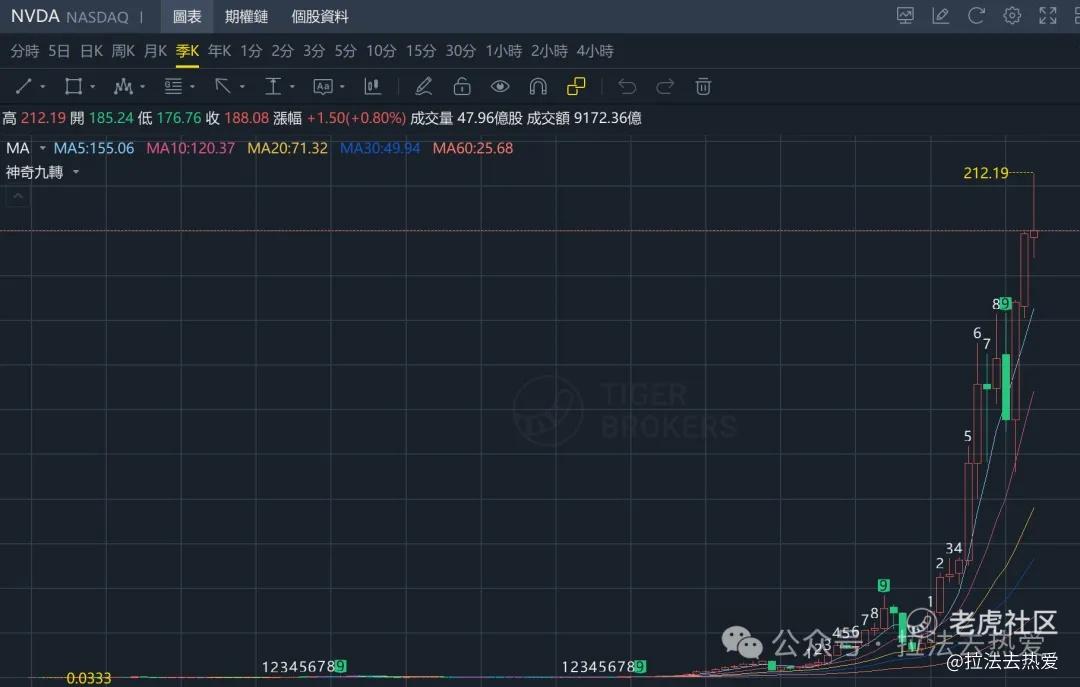This screenshot has width=1080, height=687.
Task: Redo the drawing action
Action: tap(665, 86)
